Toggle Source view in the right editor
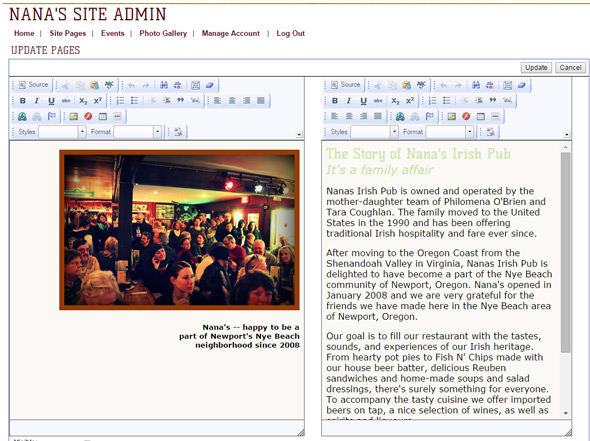Screen dimensions: 590x441 click(x=345, y=85)
